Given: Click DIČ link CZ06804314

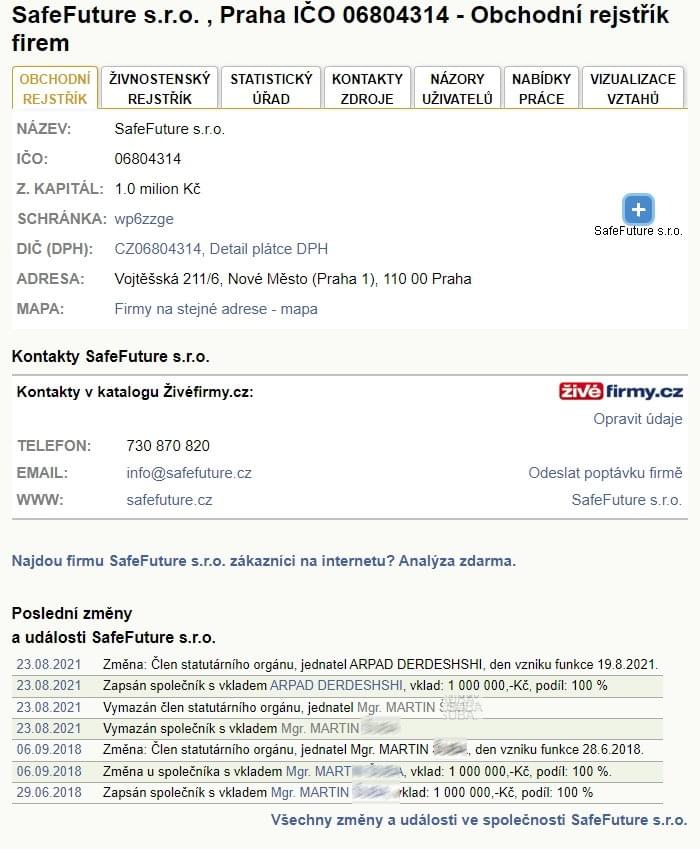Looking at the screenshot, I should [x=158, y=249].
